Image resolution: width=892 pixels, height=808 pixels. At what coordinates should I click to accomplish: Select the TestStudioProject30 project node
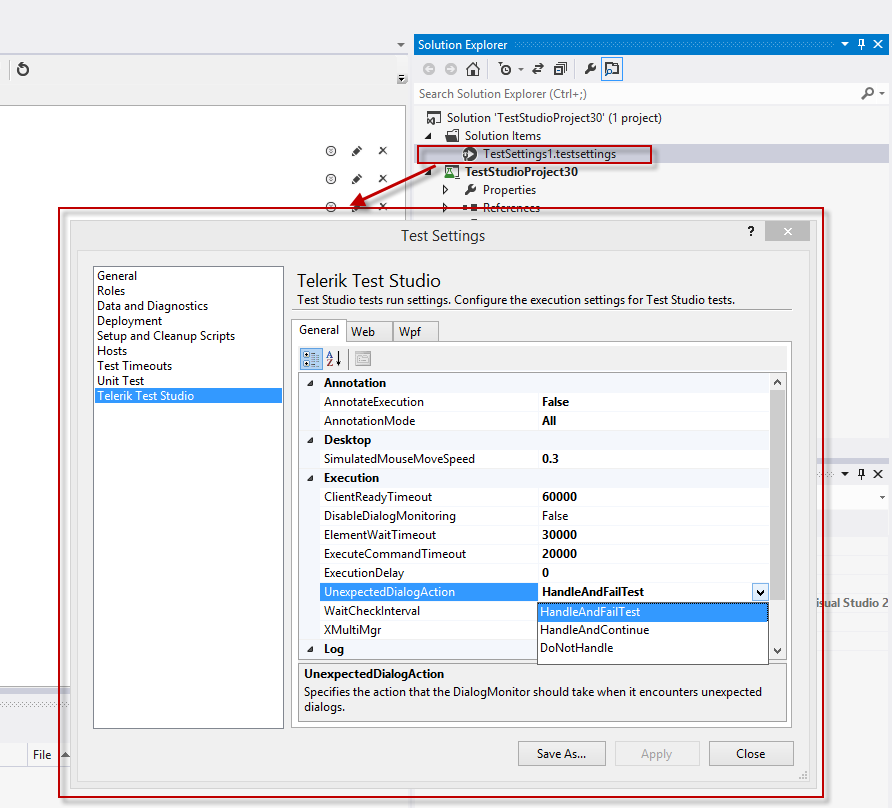click(x=521, y=172)
